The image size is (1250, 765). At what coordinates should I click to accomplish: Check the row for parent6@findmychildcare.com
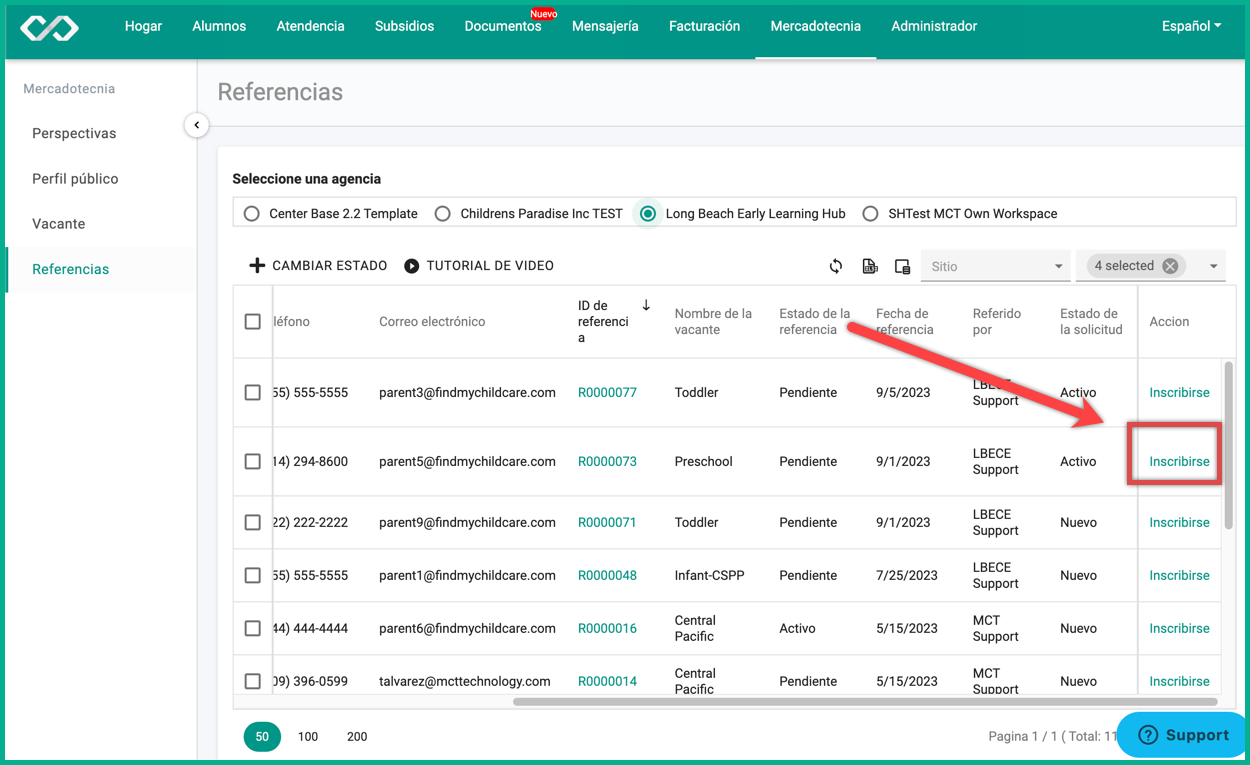(x=253, y=629)
